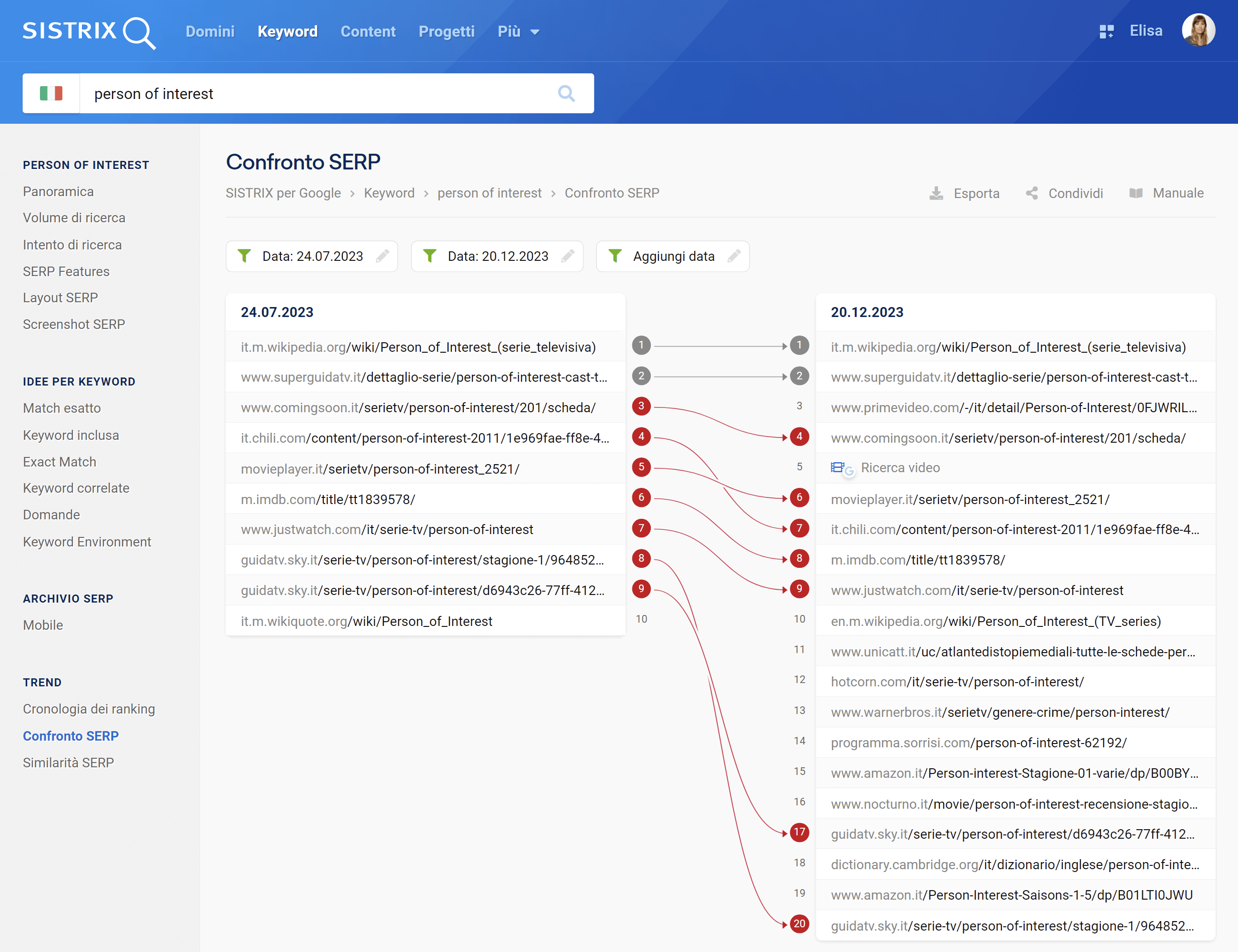Open the www.comingsoon.it URL in the 24.07.2023 list
The image size is (1238, 952).
click(419, 408)
